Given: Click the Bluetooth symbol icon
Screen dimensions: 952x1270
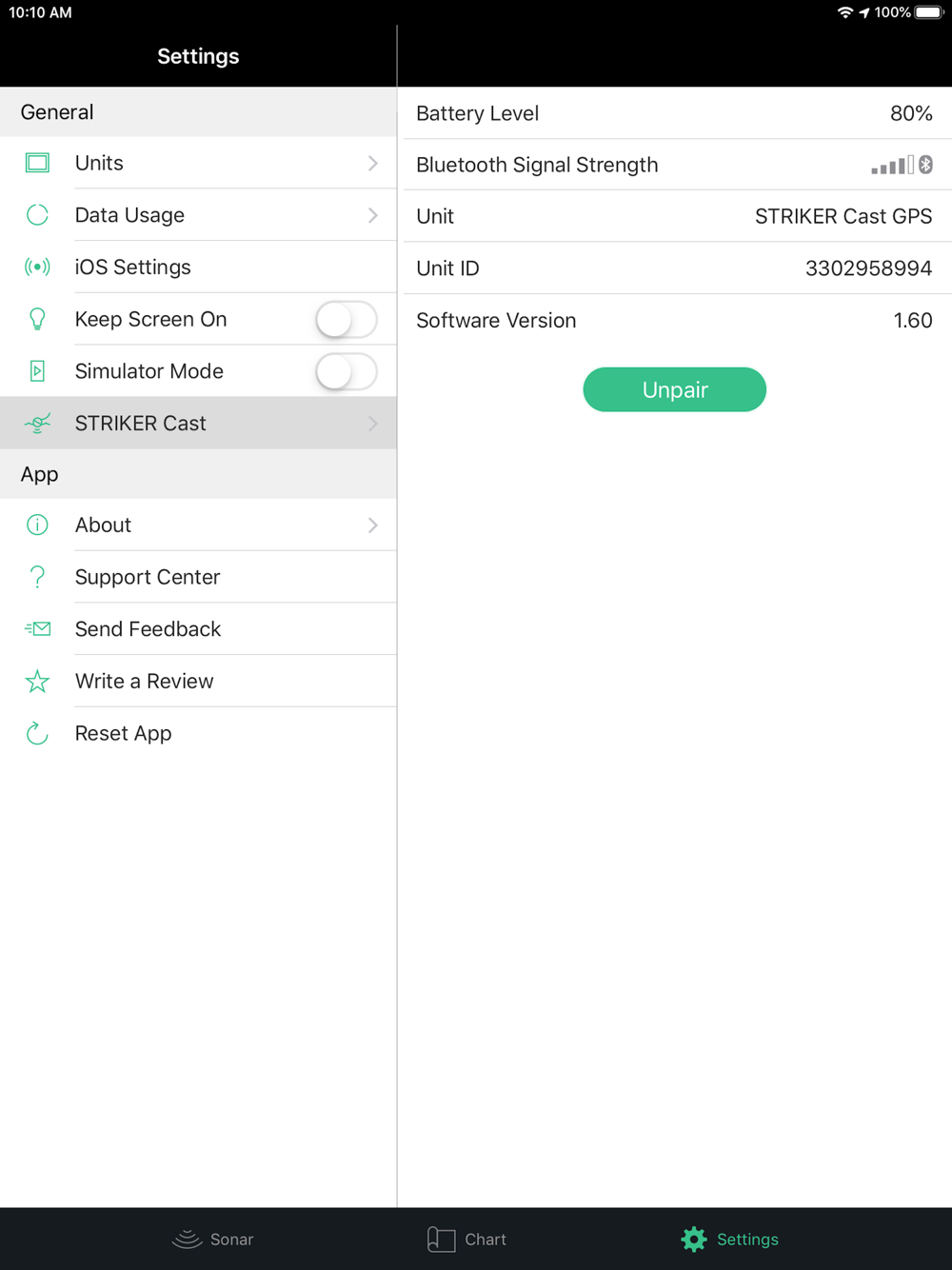Looking at the screenshot, I should pyautogui.click(x=925, y=165).
